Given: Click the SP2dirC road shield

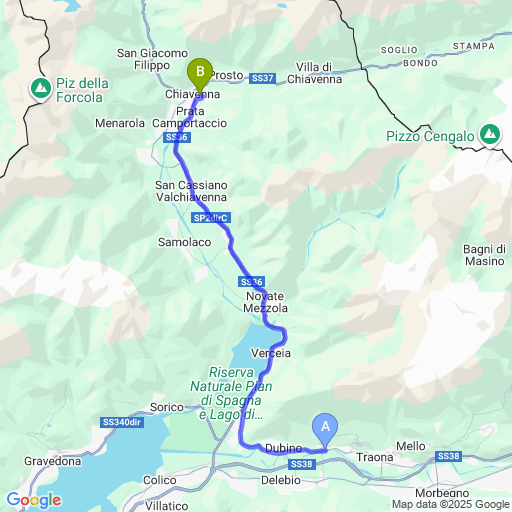Looking at the screenshot, I should coord(211,218).
